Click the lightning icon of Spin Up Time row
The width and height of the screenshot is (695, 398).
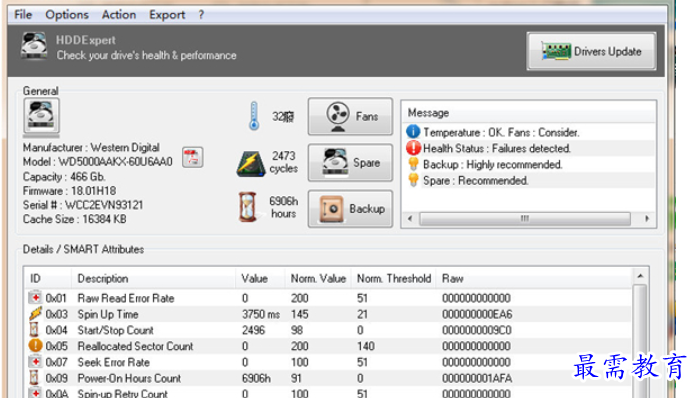tap(35, 313)
